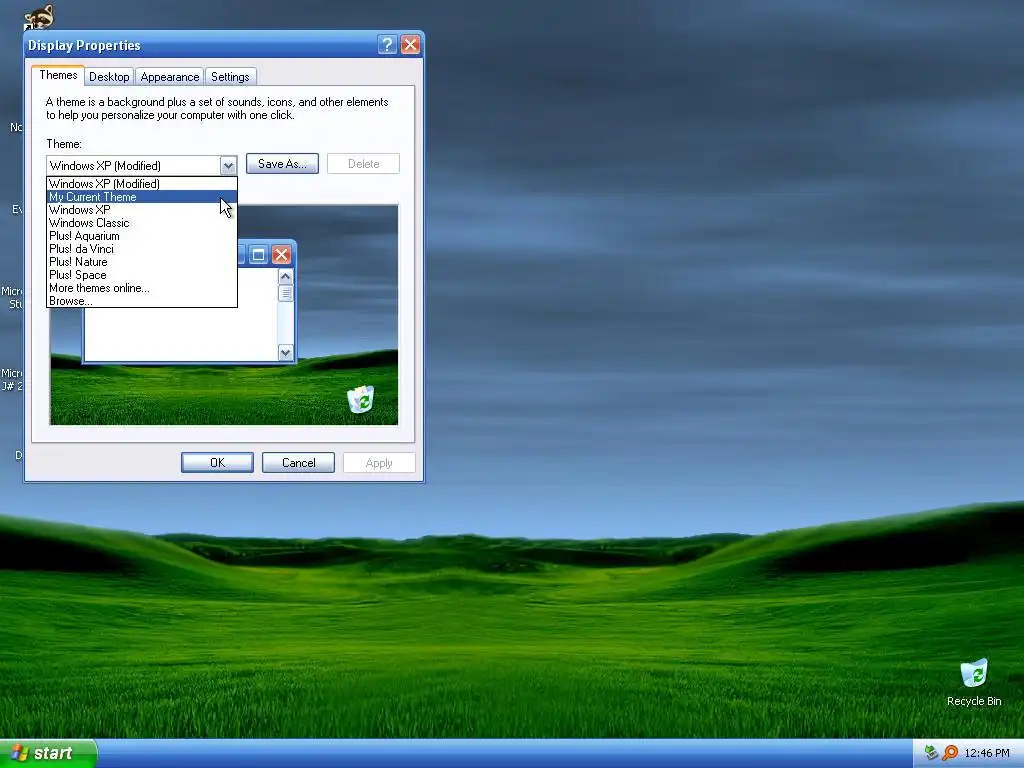Click the help question mark button
This screenshot has height=768, width=1024.
coord(387,44)
